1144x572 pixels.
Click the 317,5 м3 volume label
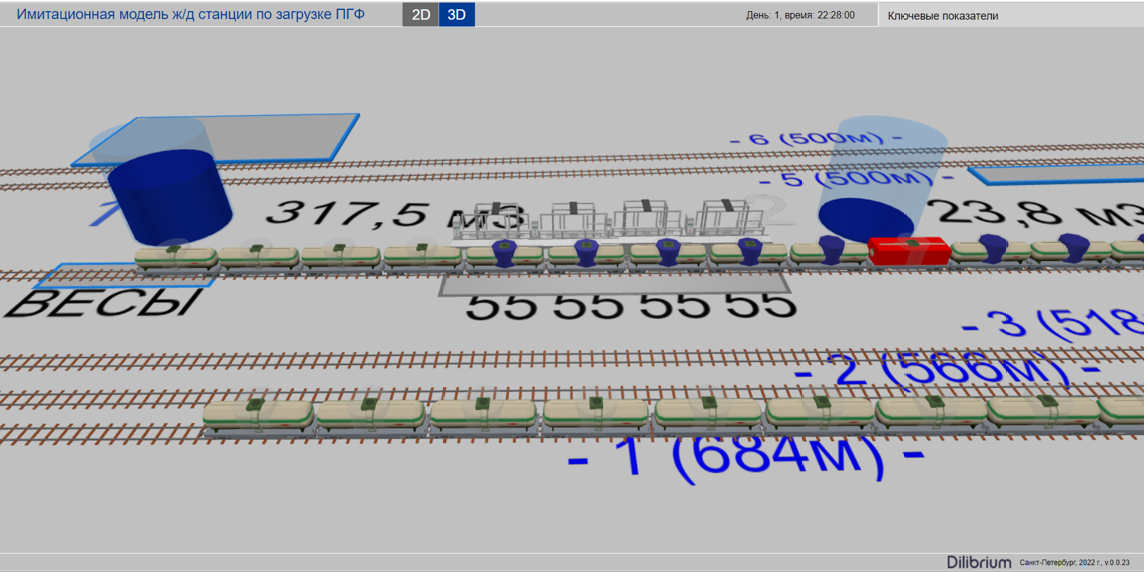pyautogui.click(x=395, y=214)
